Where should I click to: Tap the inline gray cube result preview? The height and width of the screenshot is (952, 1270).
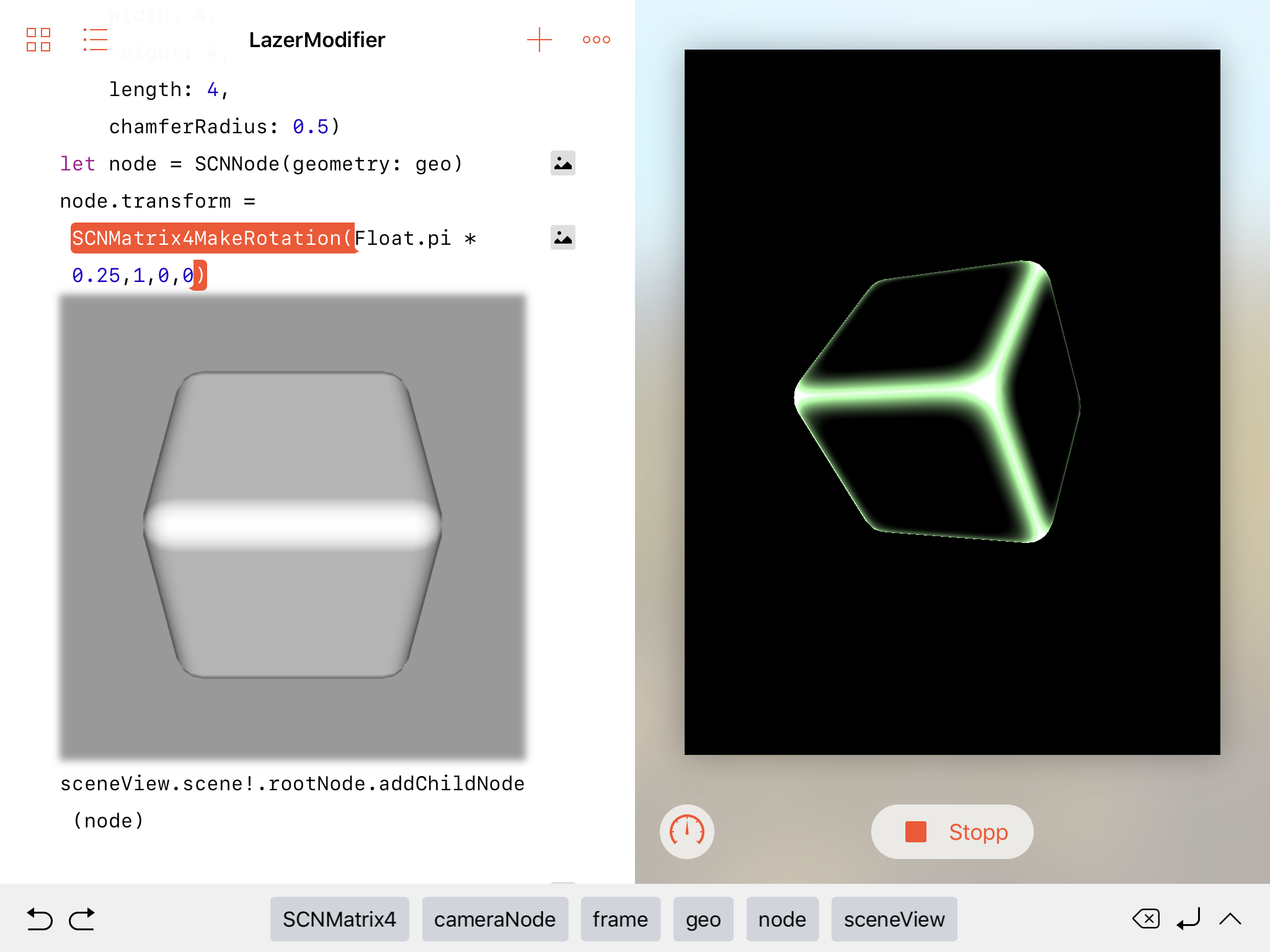[x=293, y=527]
